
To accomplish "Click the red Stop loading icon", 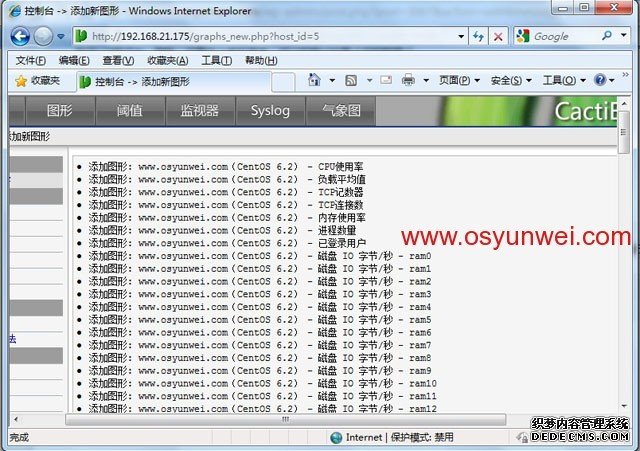I will [x=498, y=37].
